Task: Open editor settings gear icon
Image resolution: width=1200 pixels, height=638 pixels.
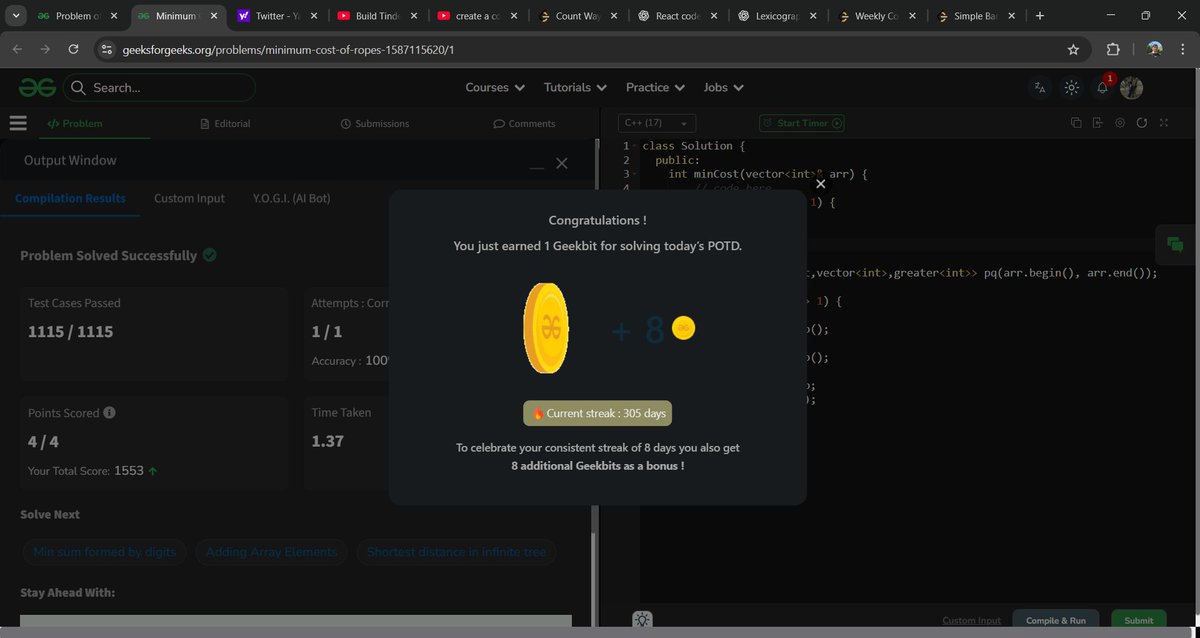Action: point(1119,123)
